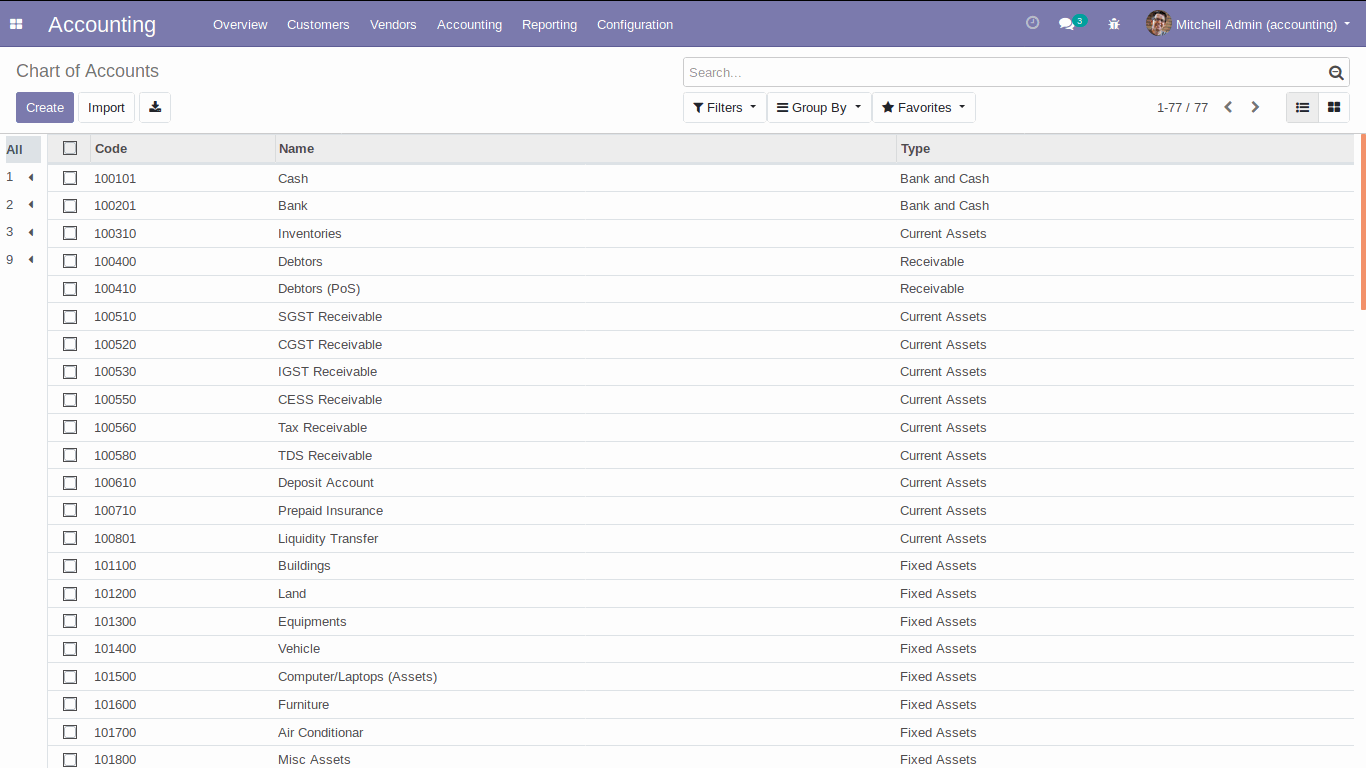This screenshot has width=1366, height=768.
Task: Go to next page arrow
Action: pos(1255,107)
